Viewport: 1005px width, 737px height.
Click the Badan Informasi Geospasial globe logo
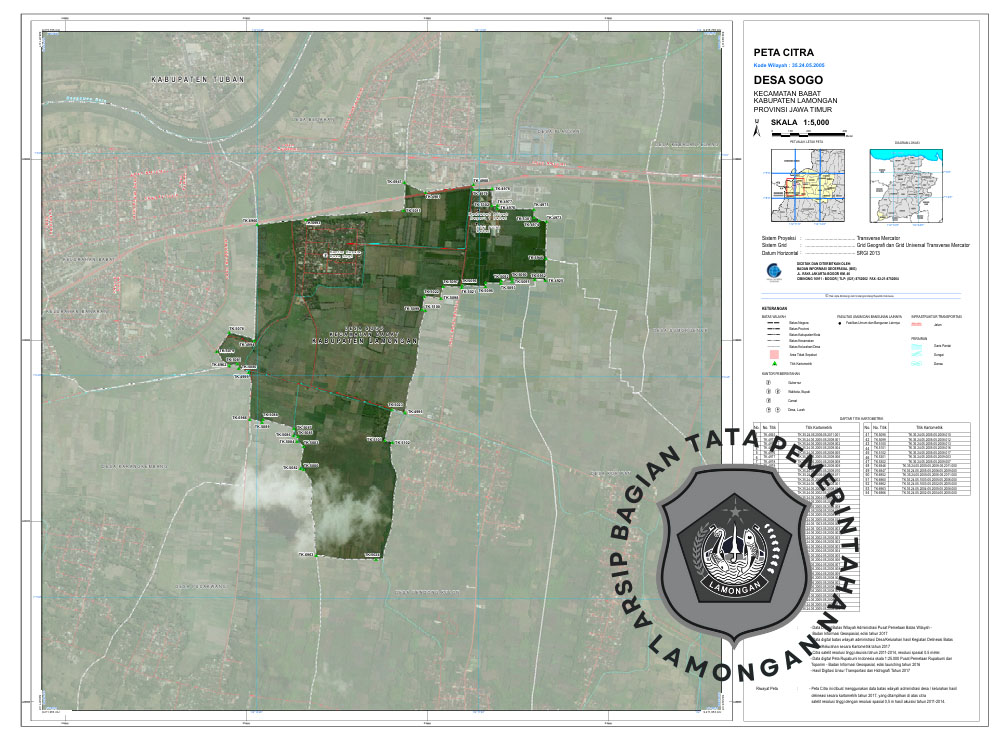(769, 271)
